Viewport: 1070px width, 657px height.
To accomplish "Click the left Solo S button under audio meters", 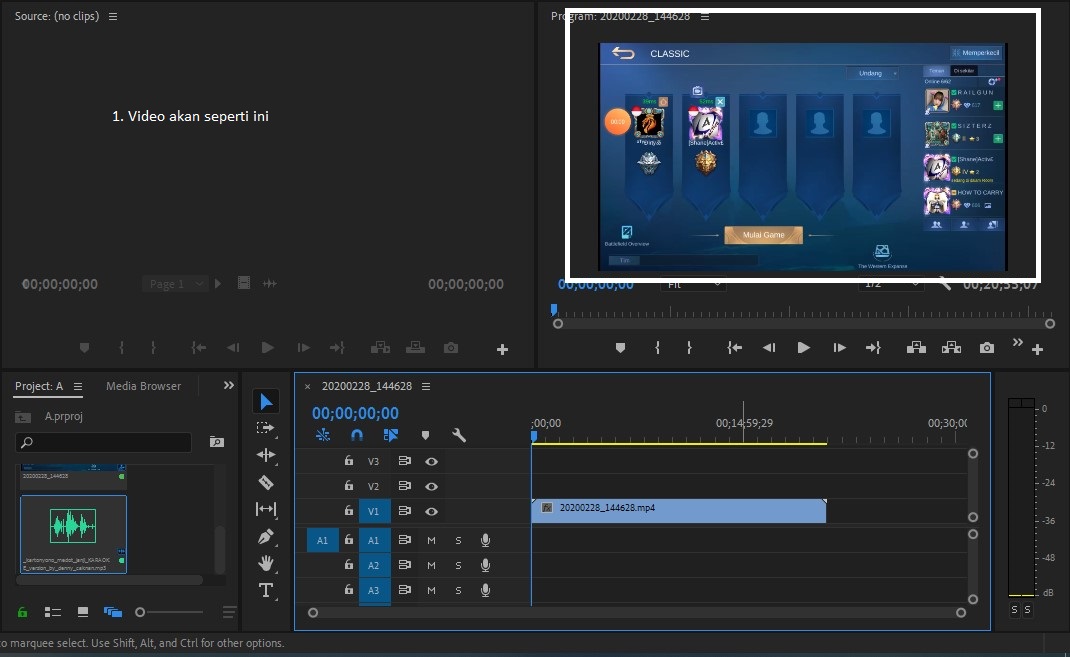I will point(1014,609).
